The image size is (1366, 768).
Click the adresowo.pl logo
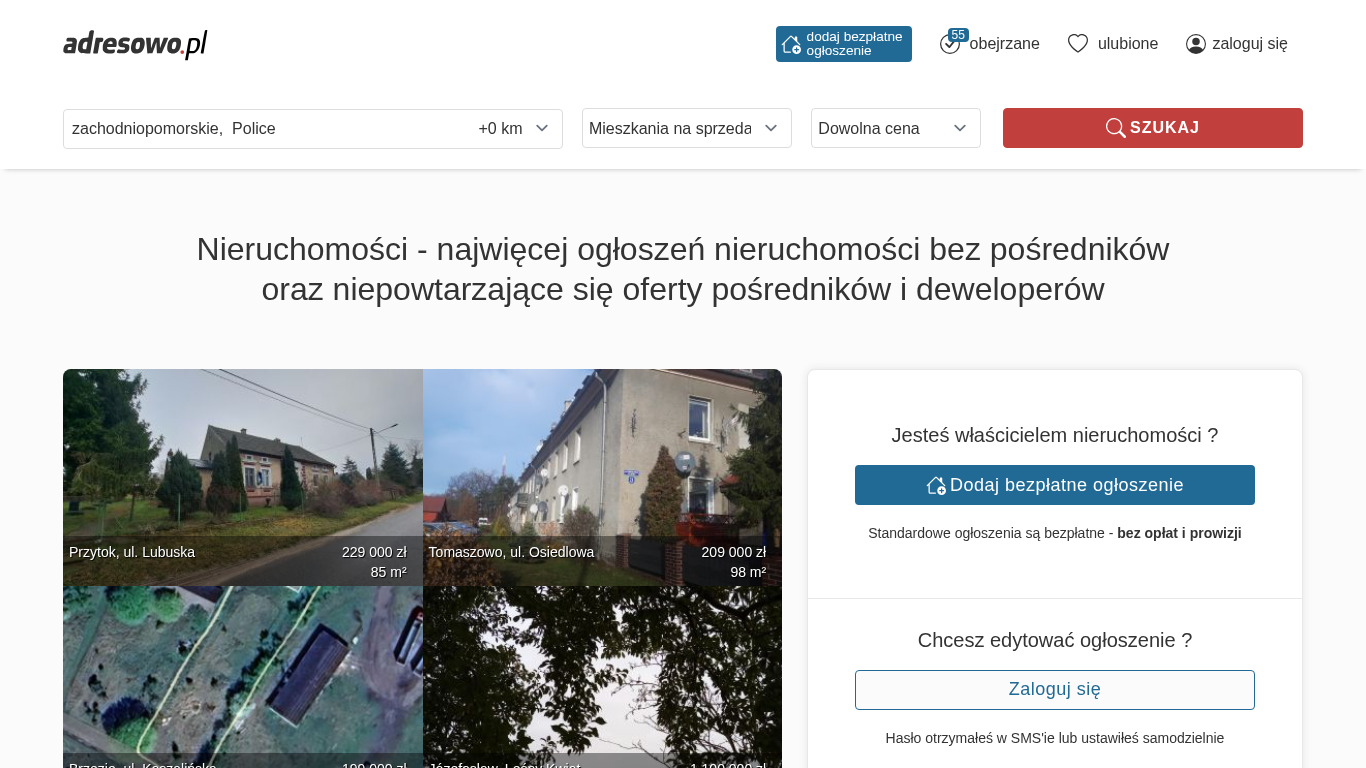pyautogui.click(x=135, y=44)
